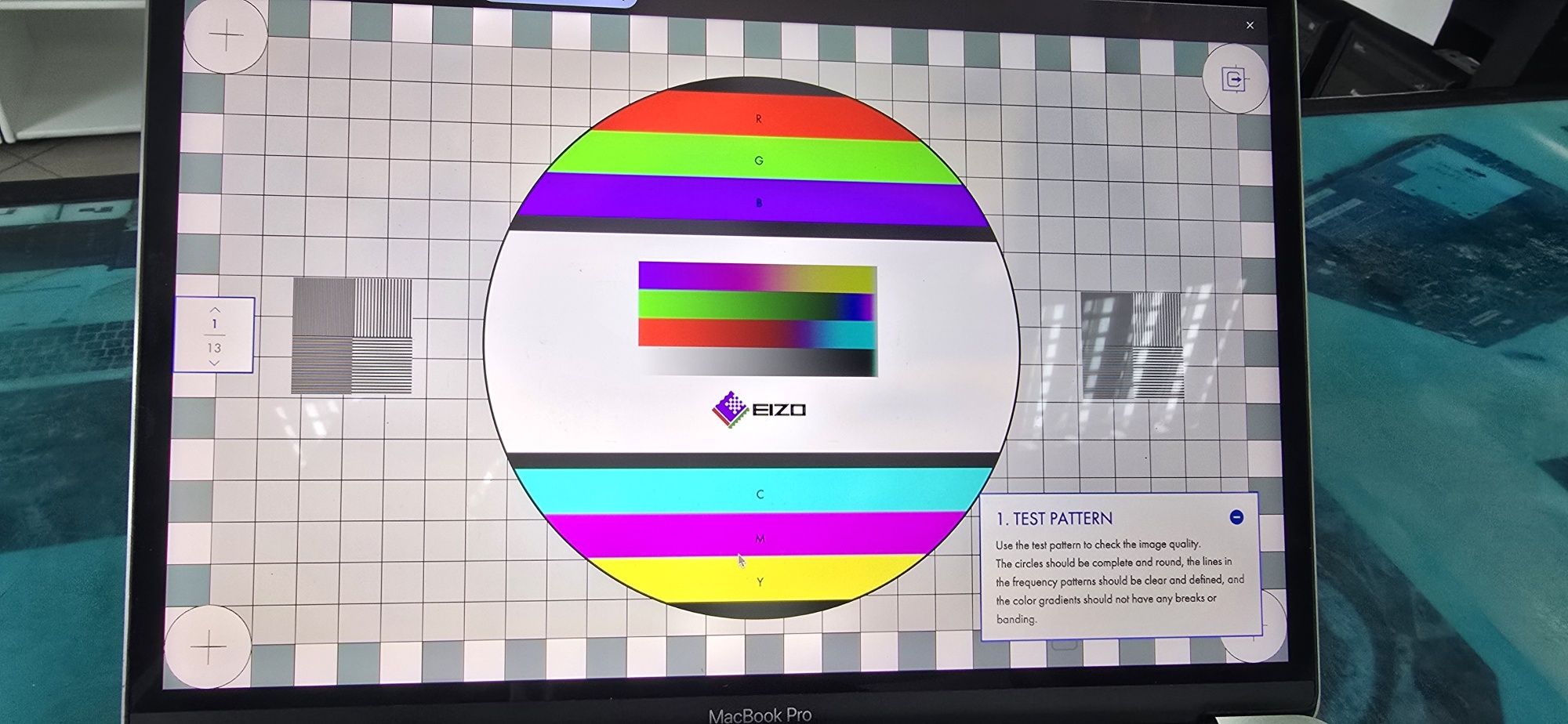This screenshot has height=724, width=1568.
Task: Click the total test count "13"
Action: (214, 348)
